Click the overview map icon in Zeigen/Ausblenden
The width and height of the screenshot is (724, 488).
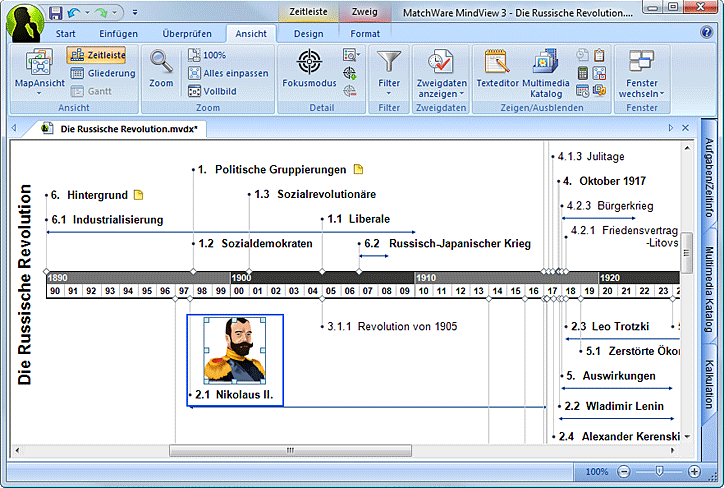pyautogui.click(x=599, y=73)
